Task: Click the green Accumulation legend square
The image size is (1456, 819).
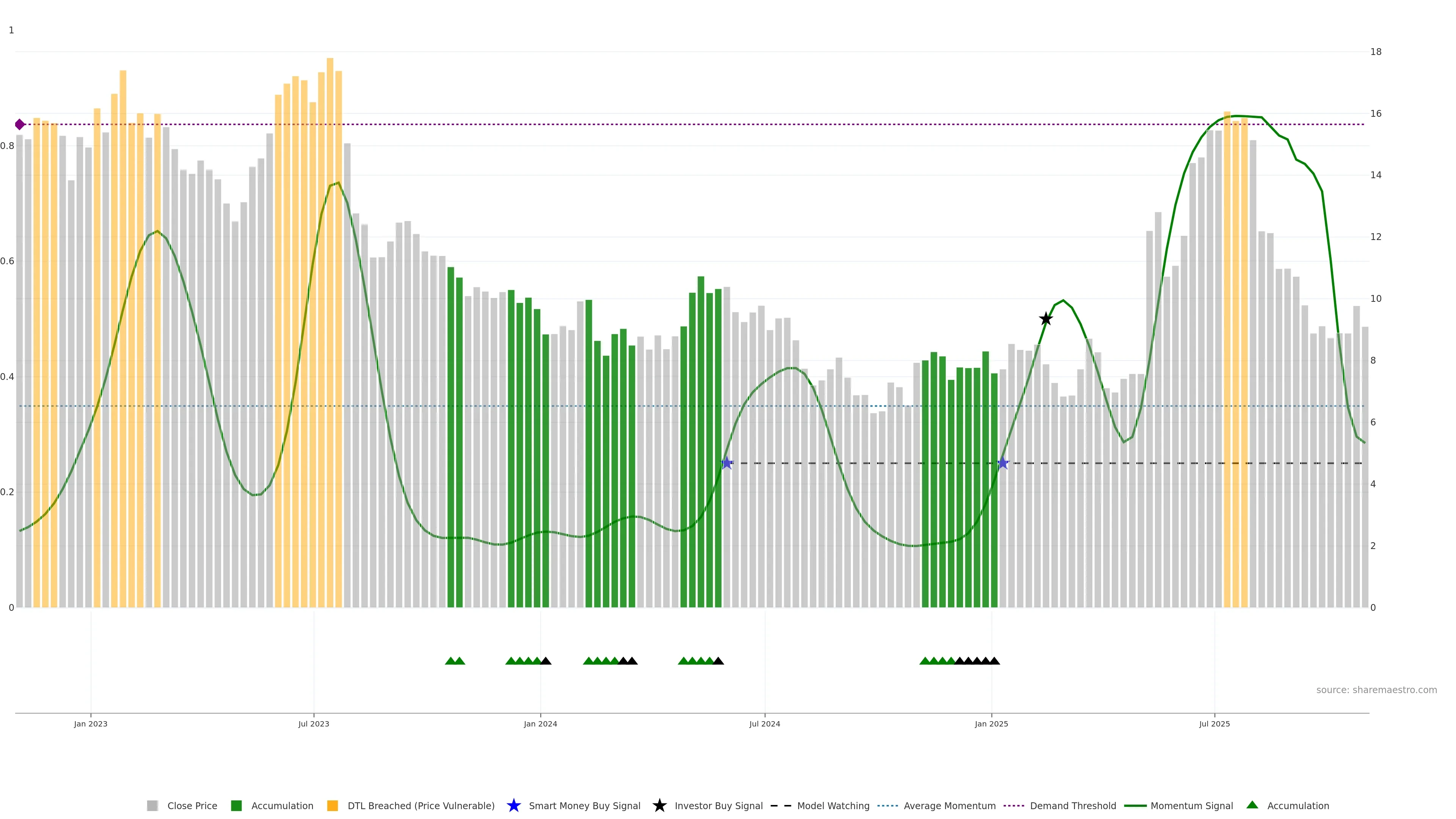Action: pyautogui.click(x=236, y=806)
